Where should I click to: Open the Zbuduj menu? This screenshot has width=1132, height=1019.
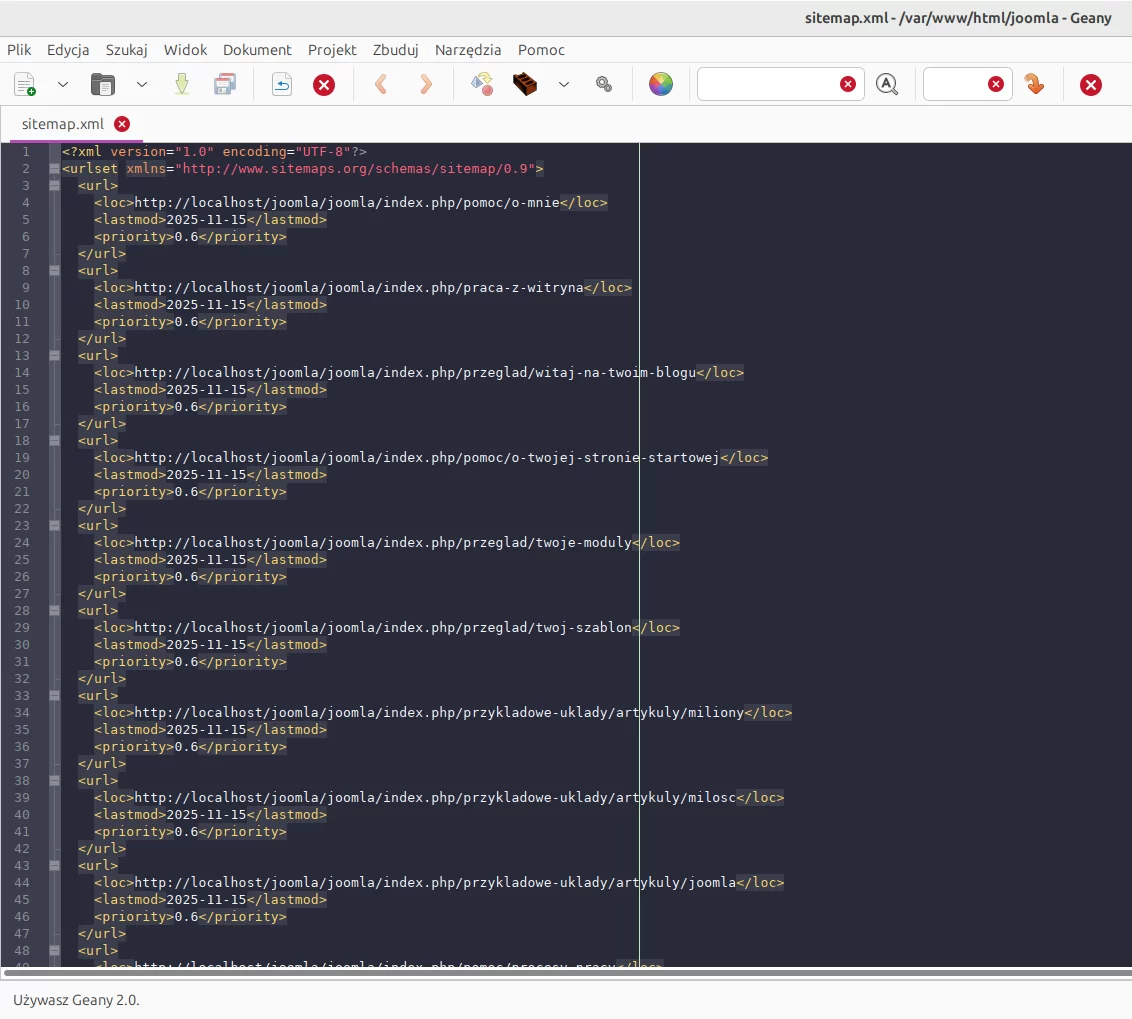(396, 50)
